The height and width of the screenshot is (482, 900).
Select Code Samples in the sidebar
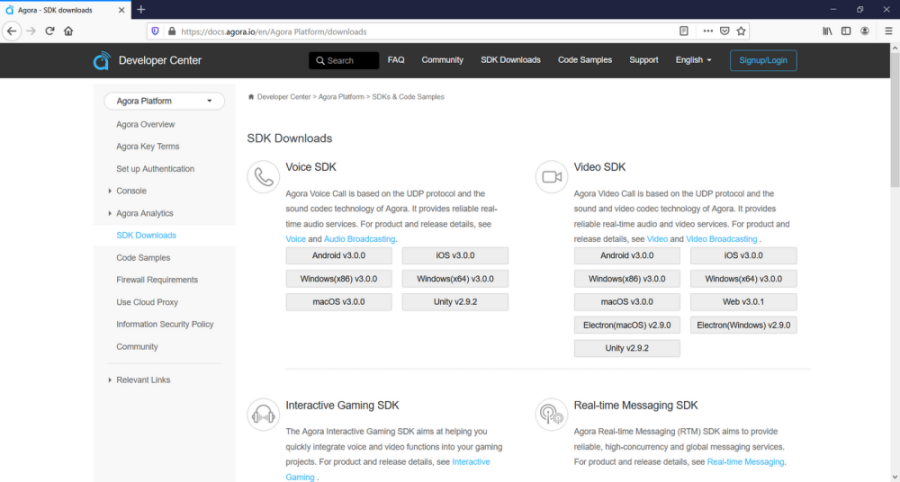click(x=143, y=258)
